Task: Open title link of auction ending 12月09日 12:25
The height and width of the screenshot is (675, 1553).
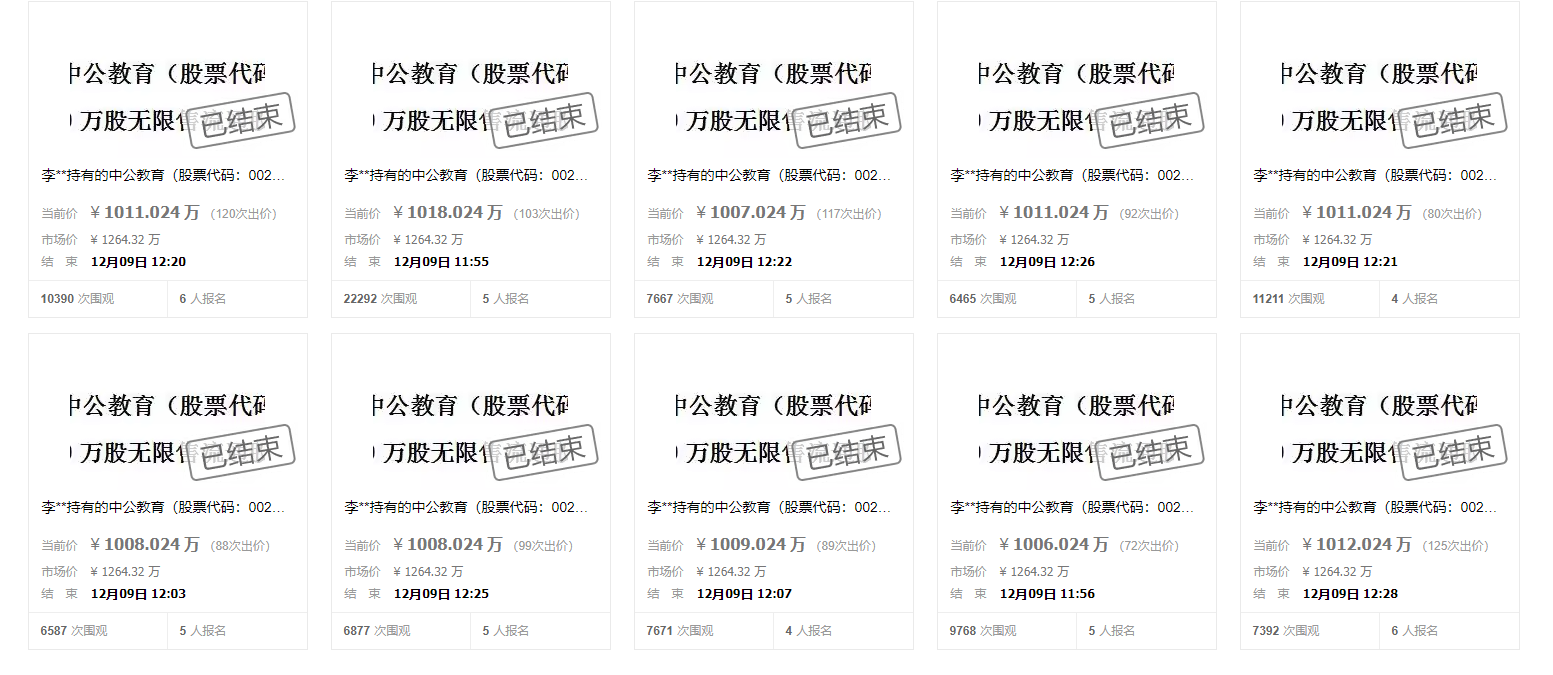Action: coord(466,507)
